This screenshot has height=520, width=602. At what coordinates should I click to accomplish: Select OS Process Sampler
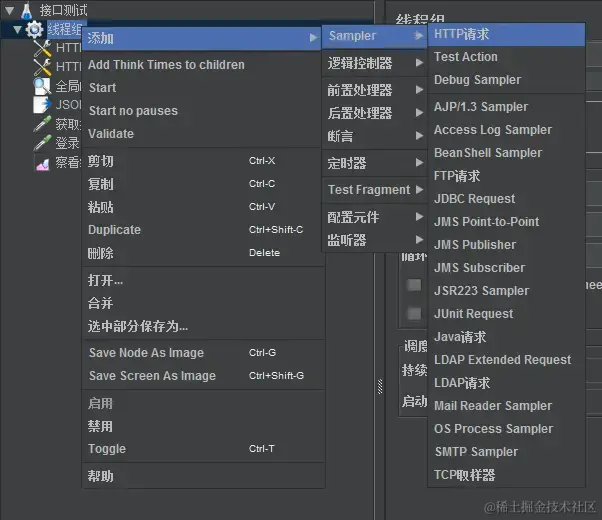tap(506, 429)
